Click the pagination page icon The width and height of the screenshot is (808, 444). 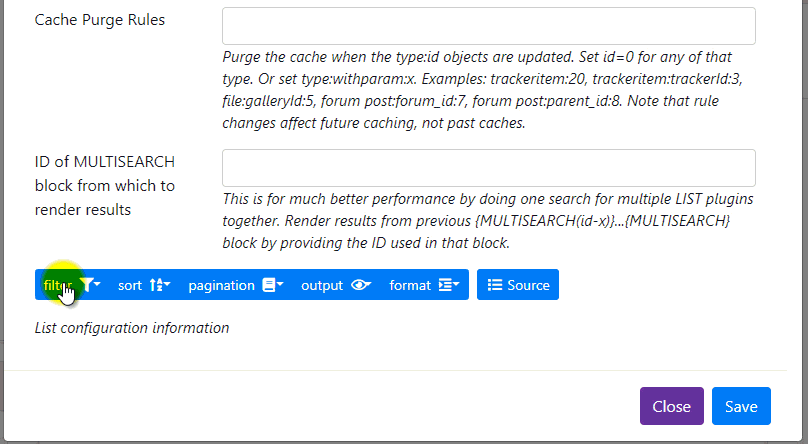pyautogui.click(x=269, y=285)
